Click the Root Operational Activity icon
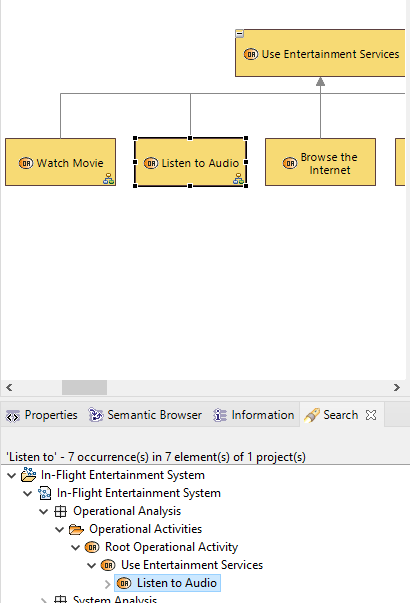 coord(92,547)
